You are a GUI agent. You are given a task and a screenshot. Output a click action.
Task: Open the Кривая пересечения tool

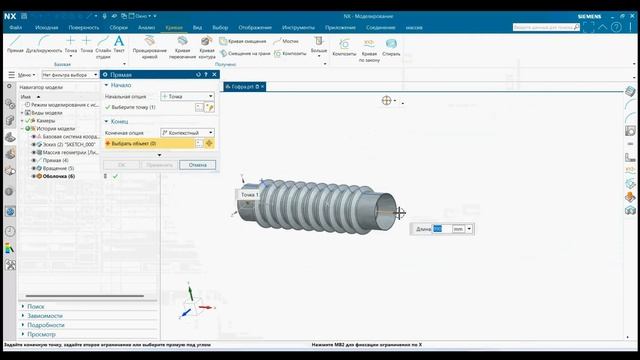pyautogui.click(x=182, y=47)
